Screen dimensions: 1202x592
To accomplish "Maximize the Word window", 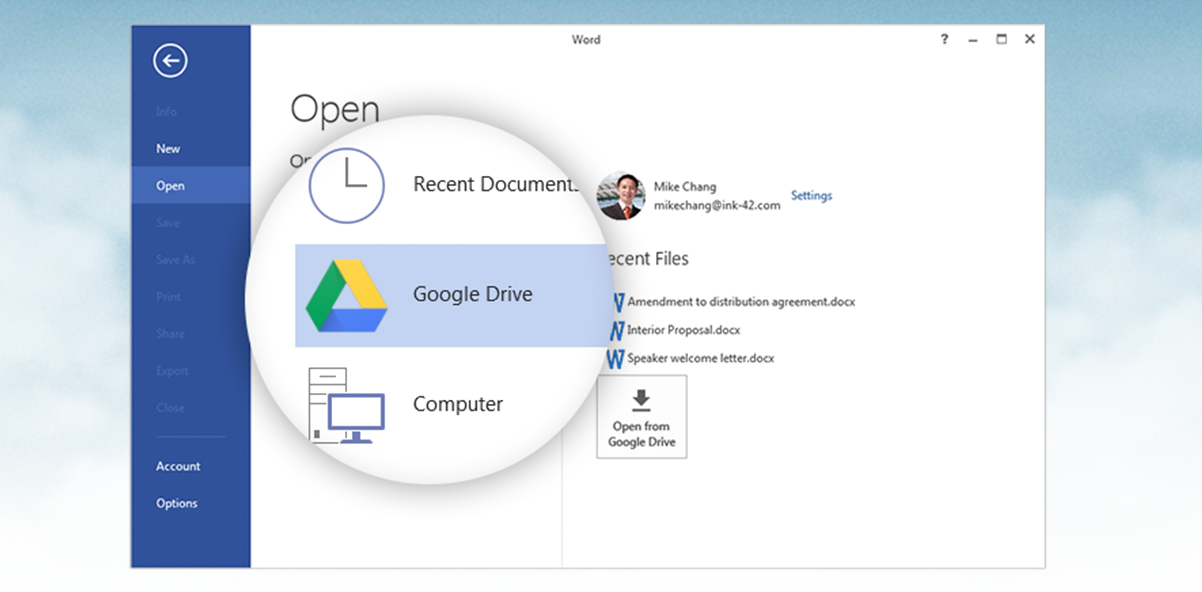I will (1001, 39).
